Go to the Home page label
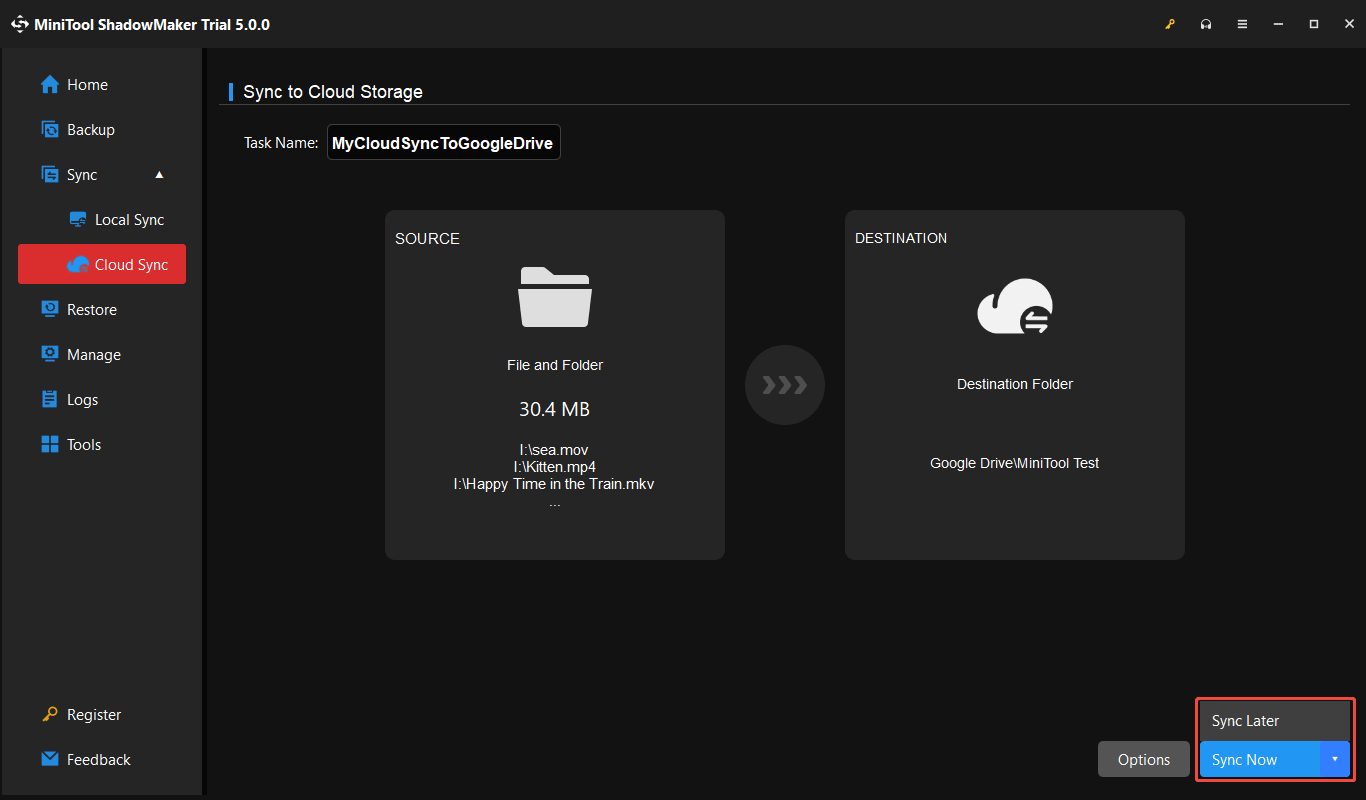This screenshot has width=1366, height=800. (x=87, y=85)
